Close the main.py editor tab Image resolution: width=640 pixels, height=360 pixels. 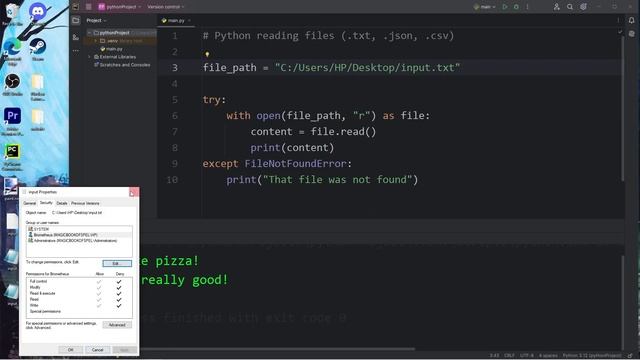click(189, 20)
